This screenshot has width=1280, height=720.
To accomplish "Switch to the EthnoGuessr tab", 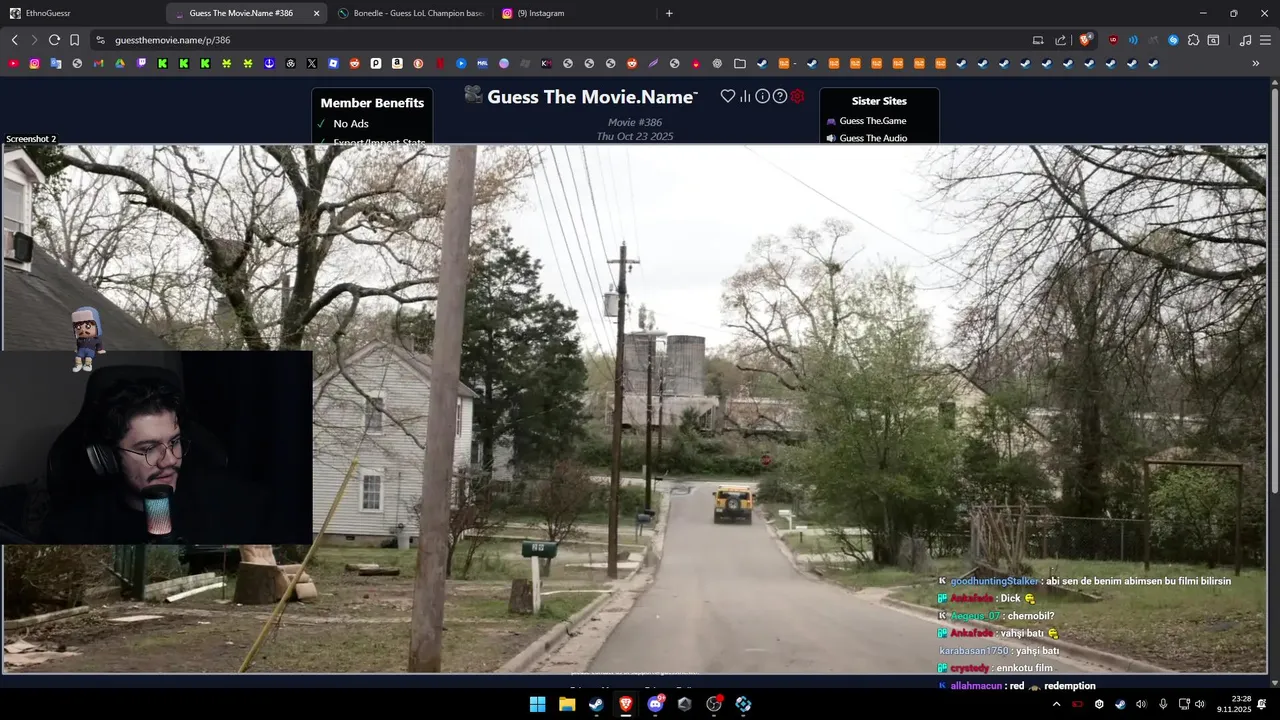I will coord(82,13).
